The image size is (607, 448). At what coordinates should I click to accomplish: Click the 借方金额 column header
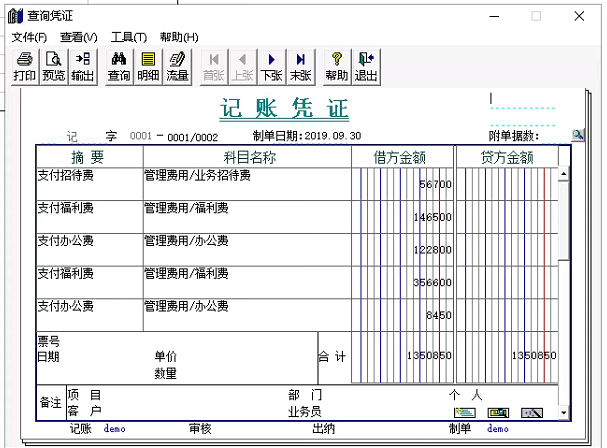click(402, 157)
